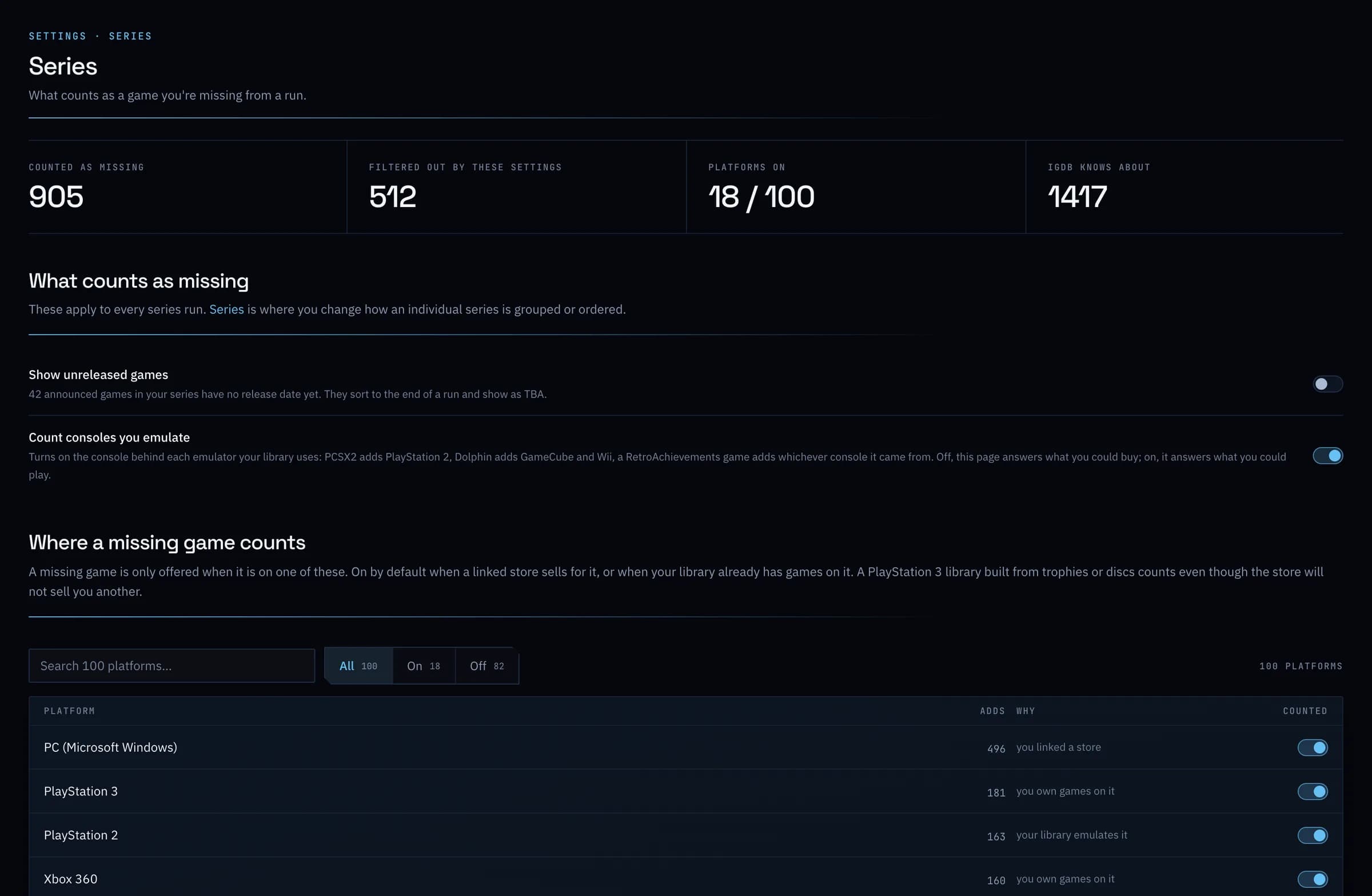Screen dimensions: 1372x896
Task: Select the PlayStation 2 row name
Action: 81,835
